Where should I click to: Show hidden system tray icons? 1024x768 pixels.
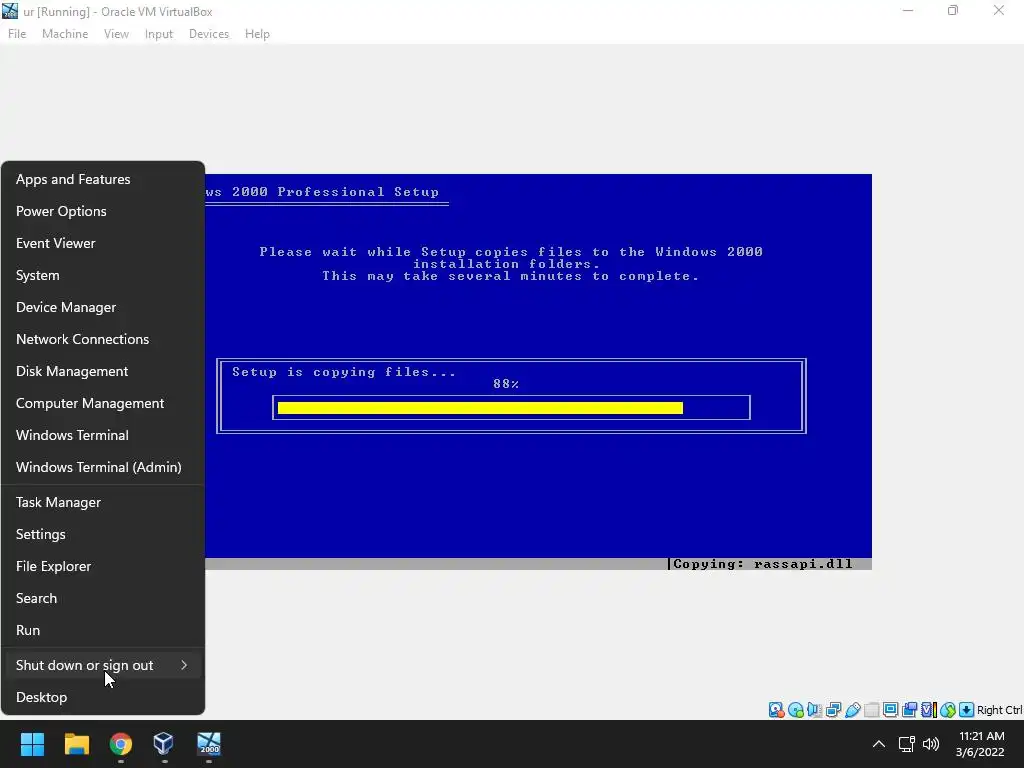tap(879, 744)
